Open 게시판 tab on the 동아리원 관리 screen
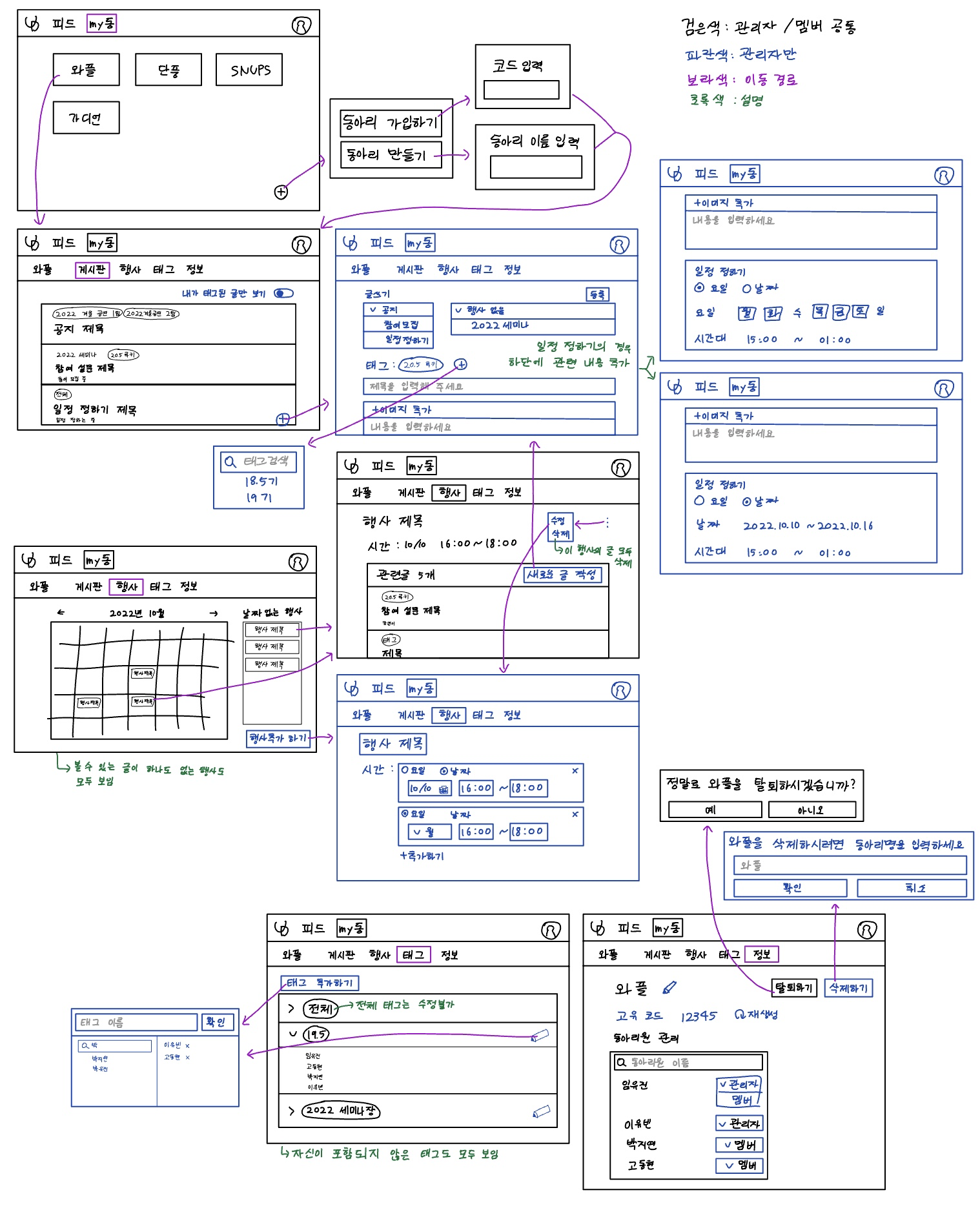980x1221 pixels. click(x=658, y=954)
